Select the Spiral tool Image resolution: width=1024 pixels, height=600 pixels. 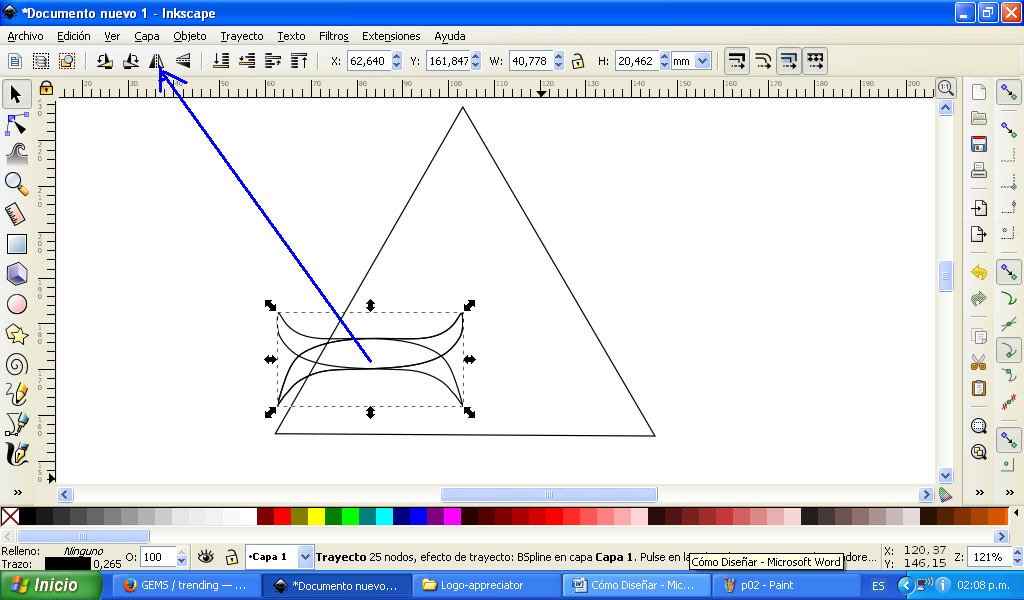pos(16,364)
